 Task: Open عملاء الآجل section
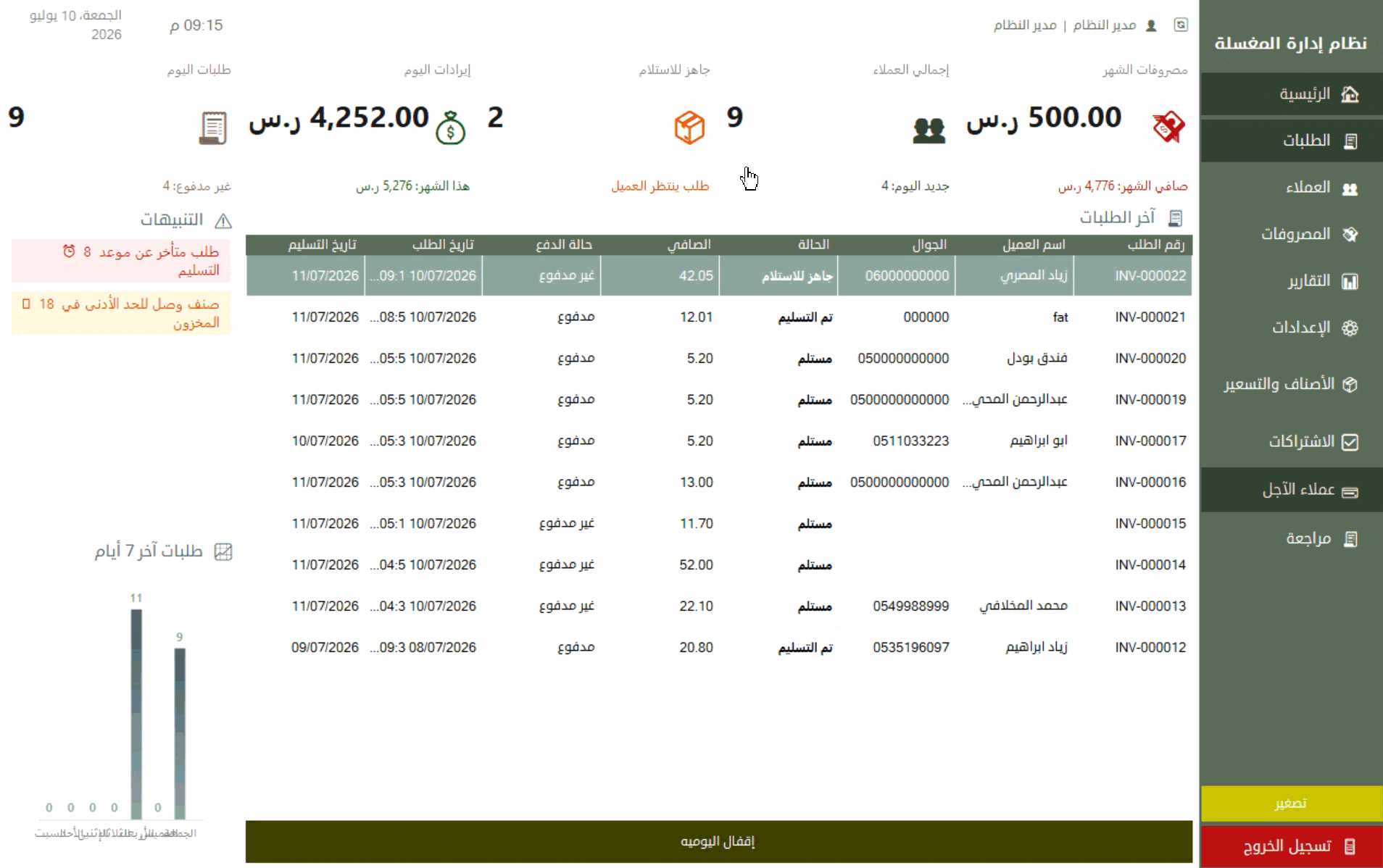tap(1291, 490)
